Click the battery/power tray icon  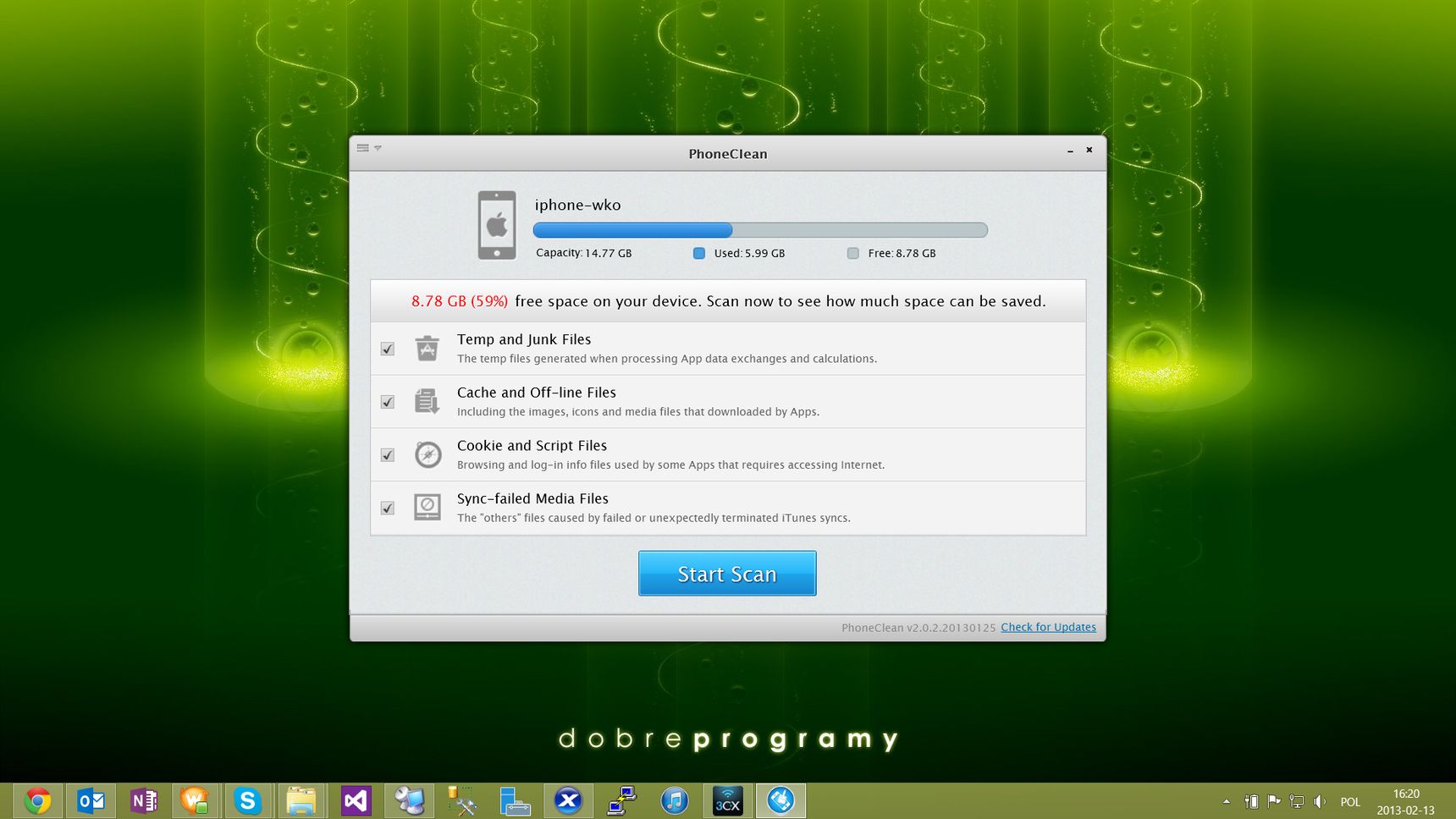(1251, 801)
